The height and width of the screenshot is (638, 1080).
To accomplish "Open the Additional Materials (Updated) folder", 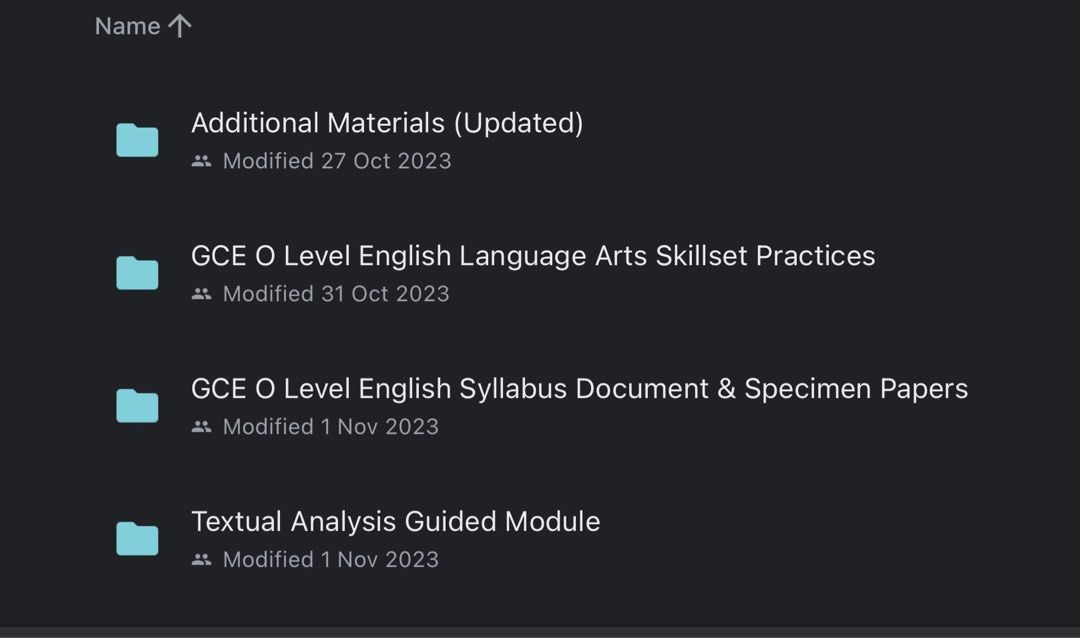I will (388, 123).
